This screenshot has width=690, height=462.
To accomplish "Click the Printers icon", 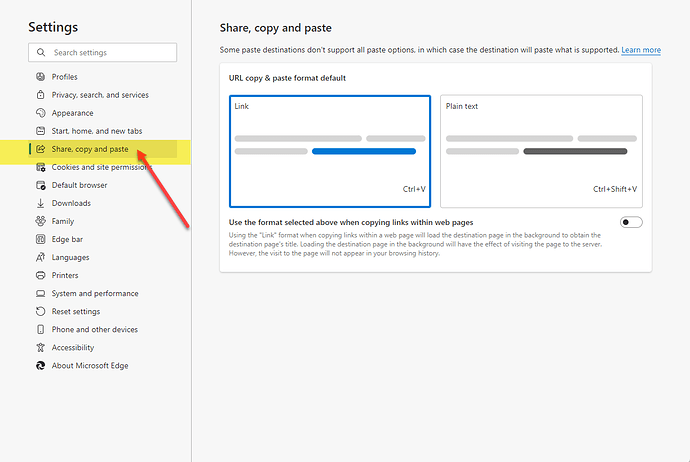I will tap(40, 275).
